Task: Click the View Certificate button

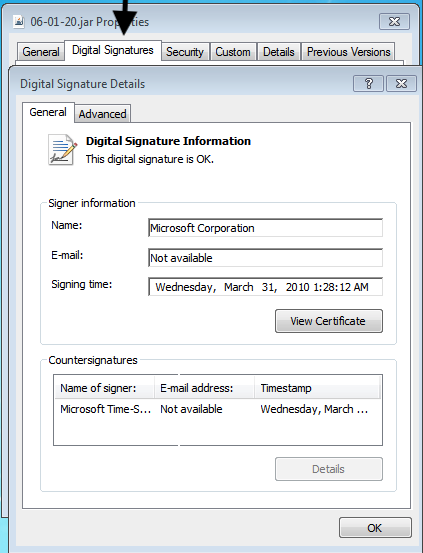Action: (329, 321)
